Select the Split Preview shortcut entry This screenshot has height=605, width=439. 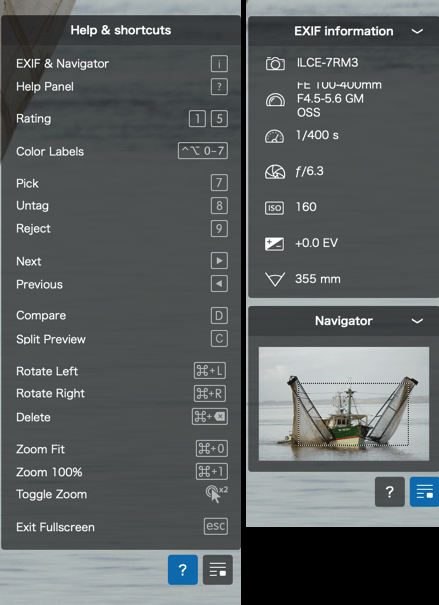(122, 339)
